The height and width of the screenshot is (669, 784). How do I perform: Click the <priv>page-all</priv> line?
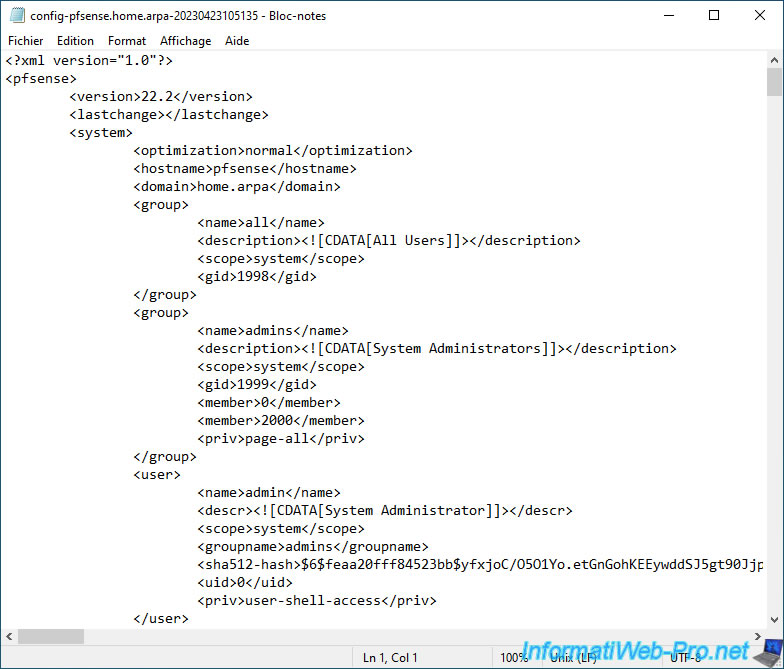281,438
